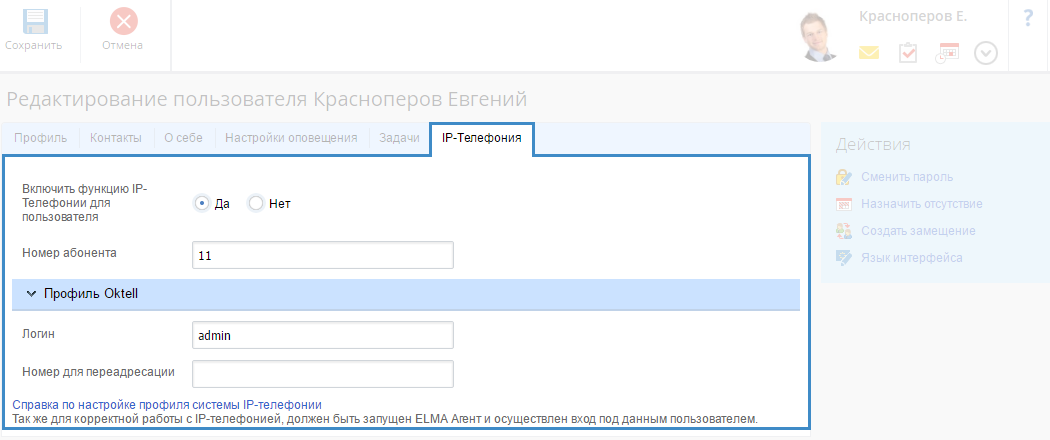Click the Красноперов Е. user name
Viewport: 1050px width, 440px height.
913,17
